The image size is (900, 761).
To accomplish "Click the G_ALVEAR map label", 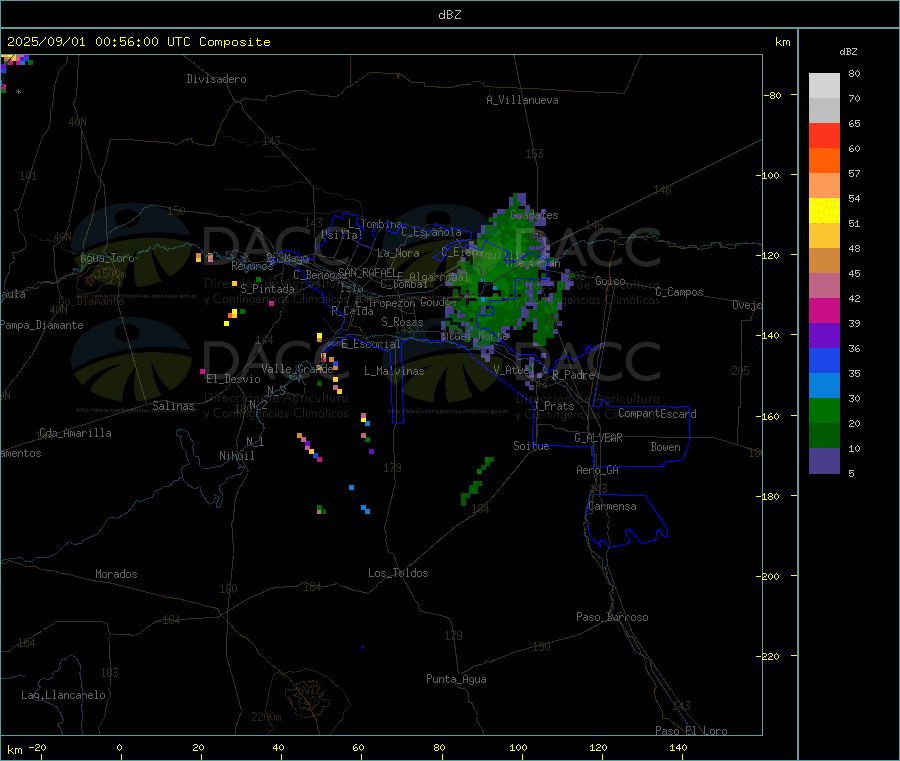I will [598, 438].
